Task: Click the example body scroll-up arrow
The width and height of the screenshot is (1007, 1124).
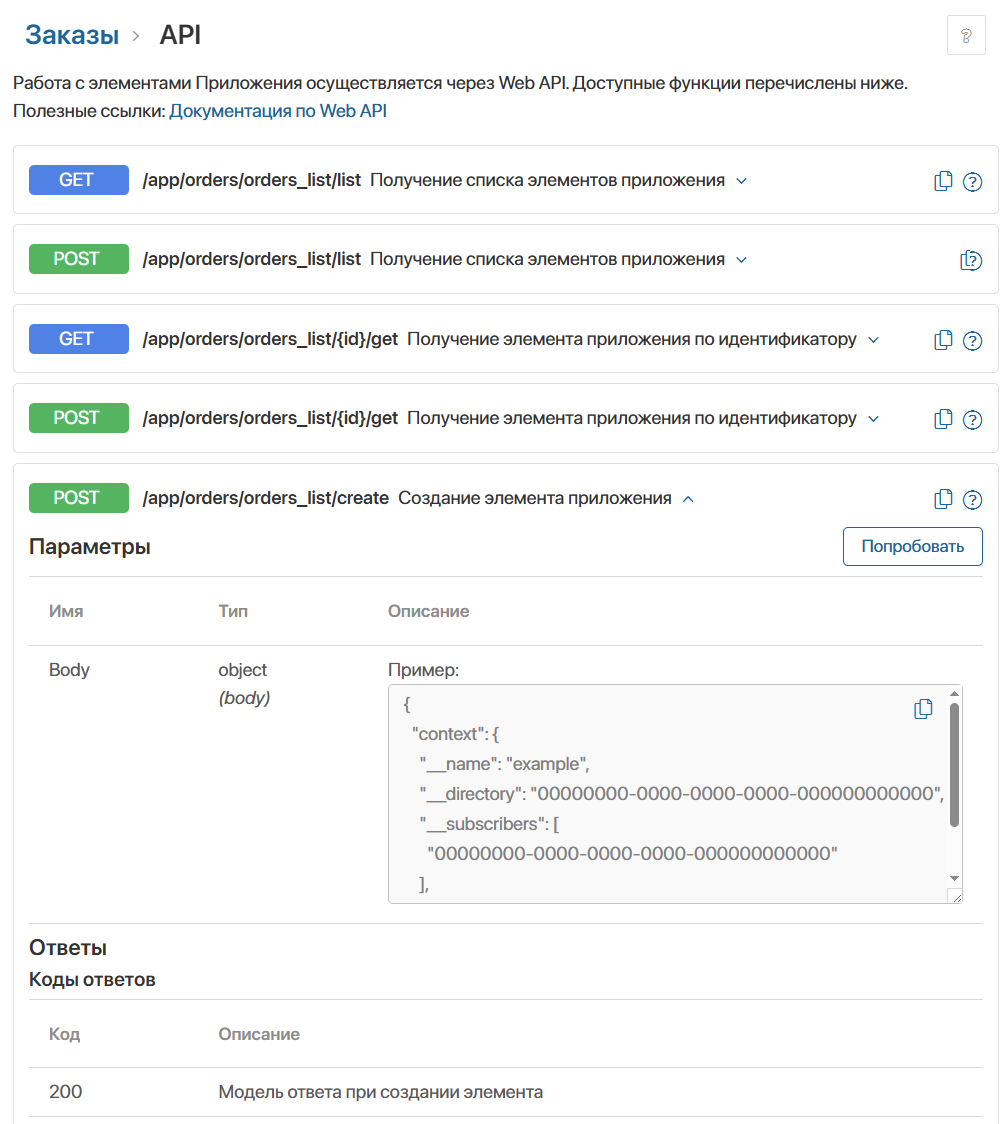Action: coord(954,693)
